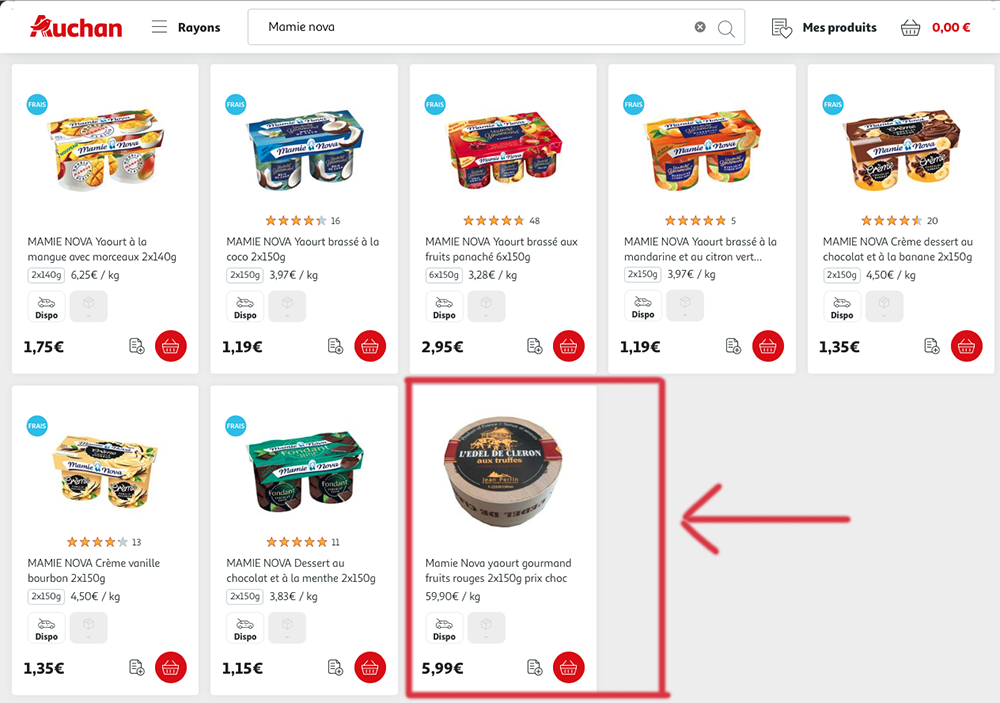Save mandarine citron vert yaourt to list
The width and height of the screenshot is (1000, 703).
(733, 346)
